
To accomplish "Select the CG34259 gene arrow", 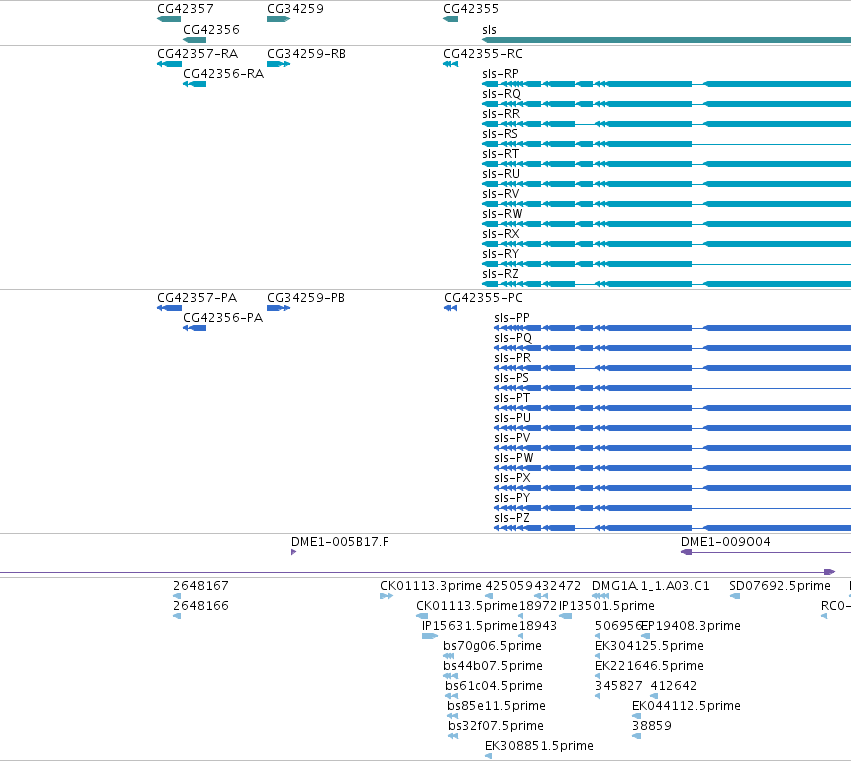I will click(x=278, y=19).
